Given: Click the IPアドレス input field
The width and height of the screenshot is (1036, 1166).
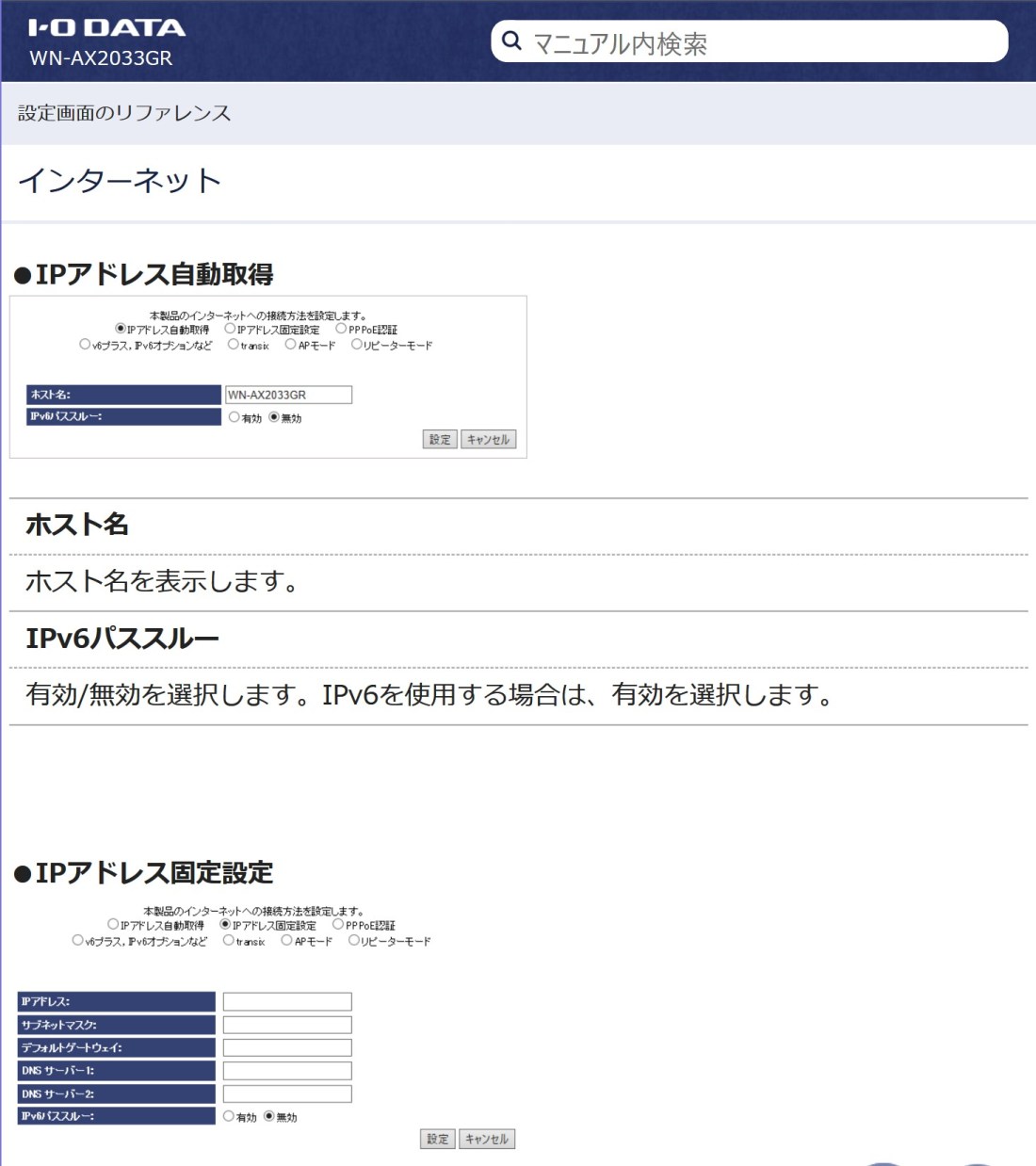Looking at the screenshot, I should (x=285, y=1001).
